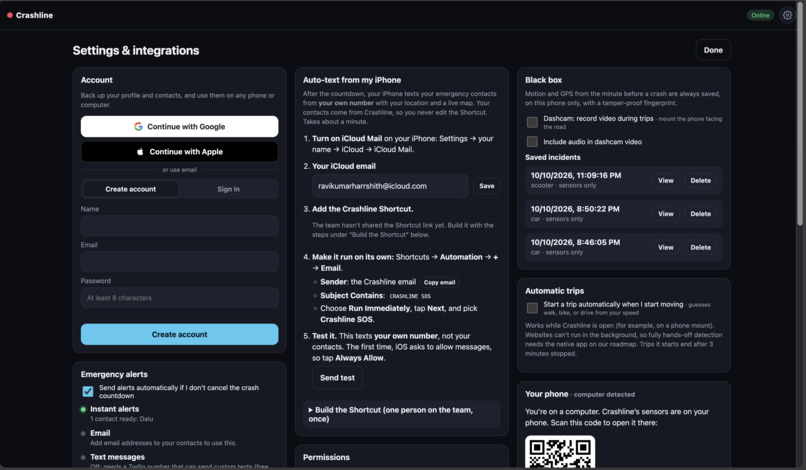The width and height of the screenshot is (806, 470).
Task: Click the Saved incidents label
Action: (553, 157)
